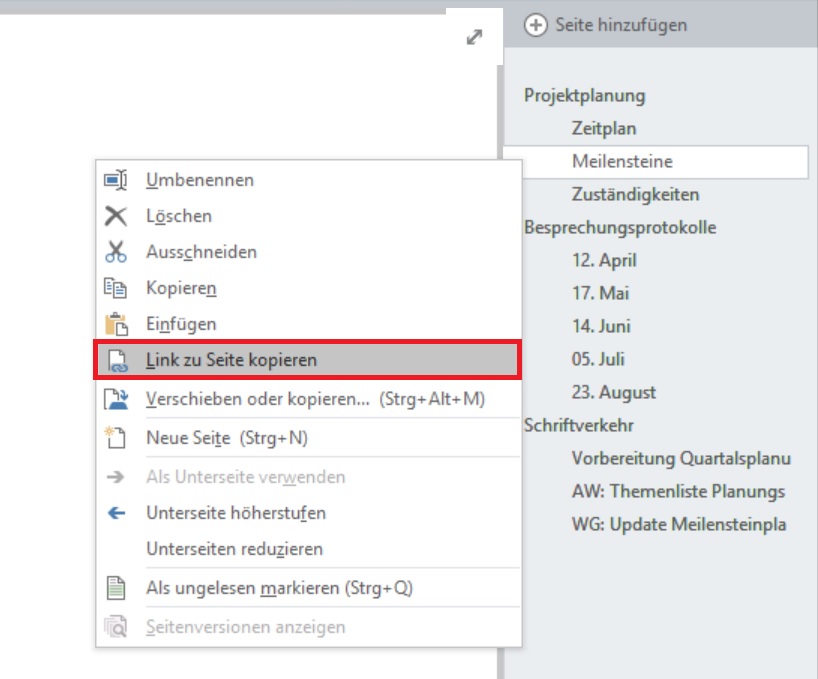Mark page via Als ungelesen markieren
The width and height of the screenshot is (818, 679).
tap(279, 588)
